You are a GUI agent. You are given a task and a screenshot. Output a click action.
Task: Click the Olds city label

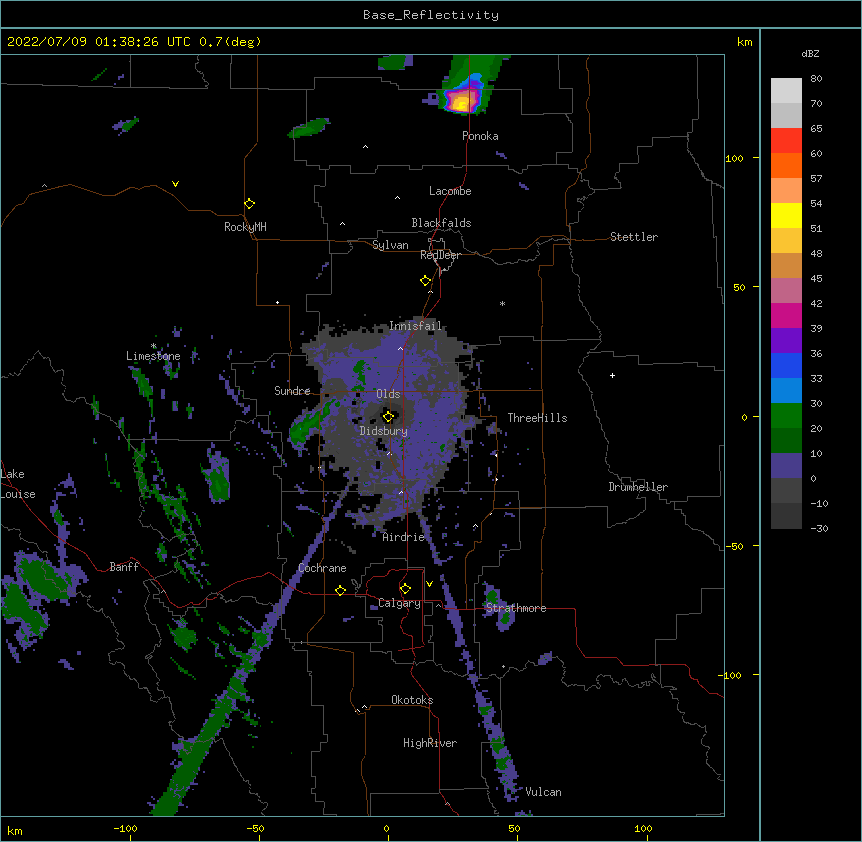pyautogui.click(x=388, y=394)
